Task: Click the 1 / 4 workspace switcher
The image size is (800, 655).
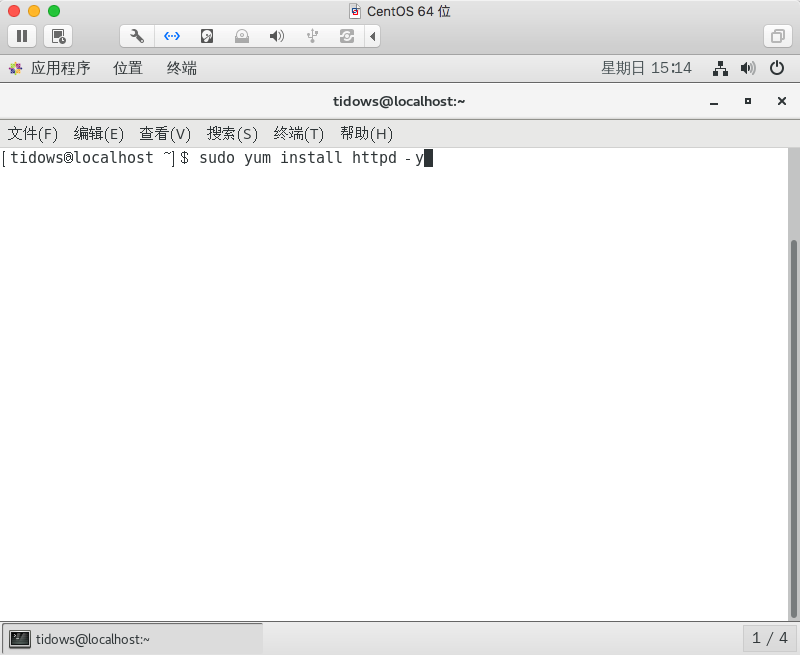Action: click(769, 638)
